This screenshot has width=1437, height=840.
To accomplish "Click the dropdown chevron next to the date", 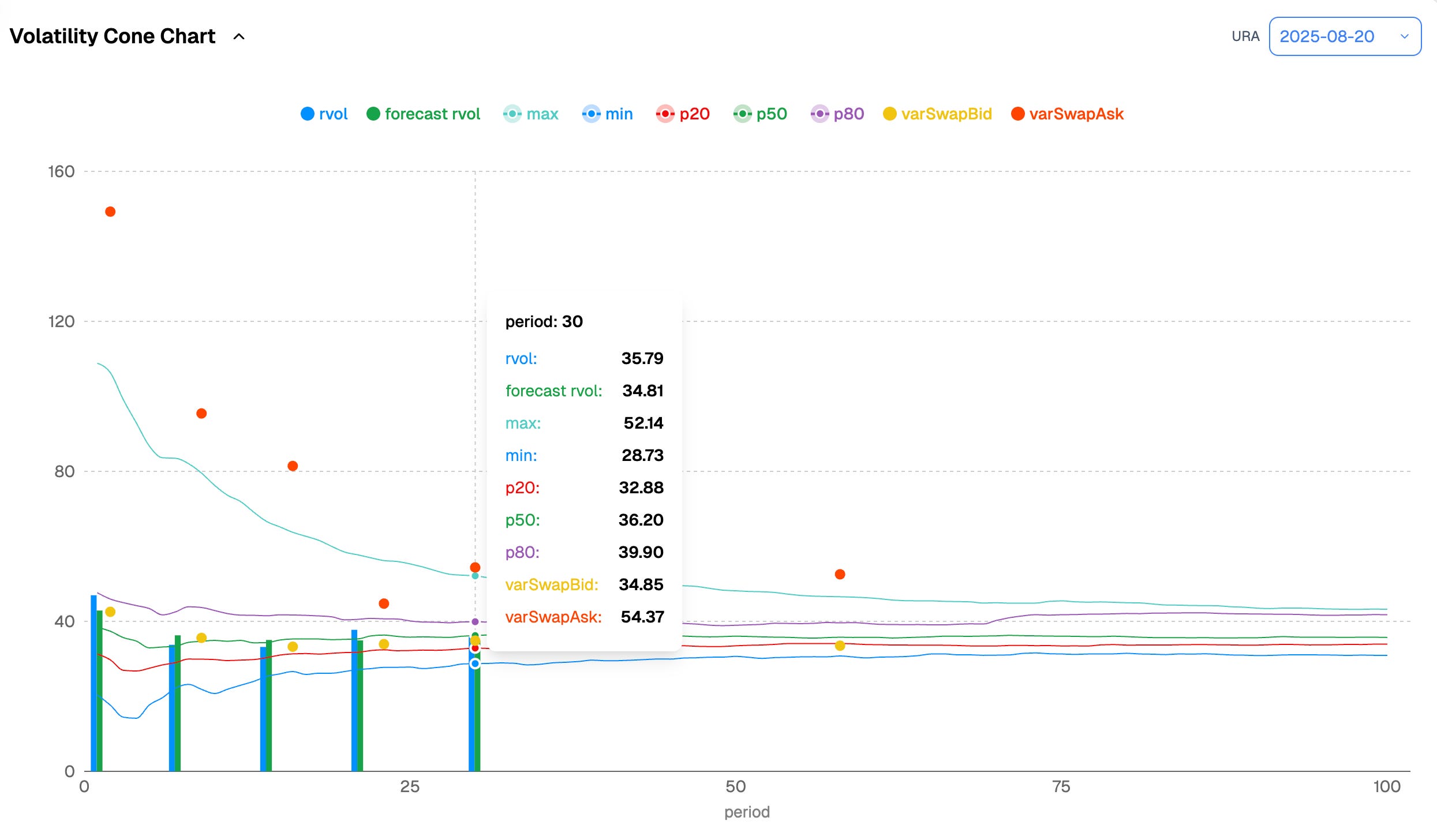I will pyautogui.click(x=1405, y=36).
